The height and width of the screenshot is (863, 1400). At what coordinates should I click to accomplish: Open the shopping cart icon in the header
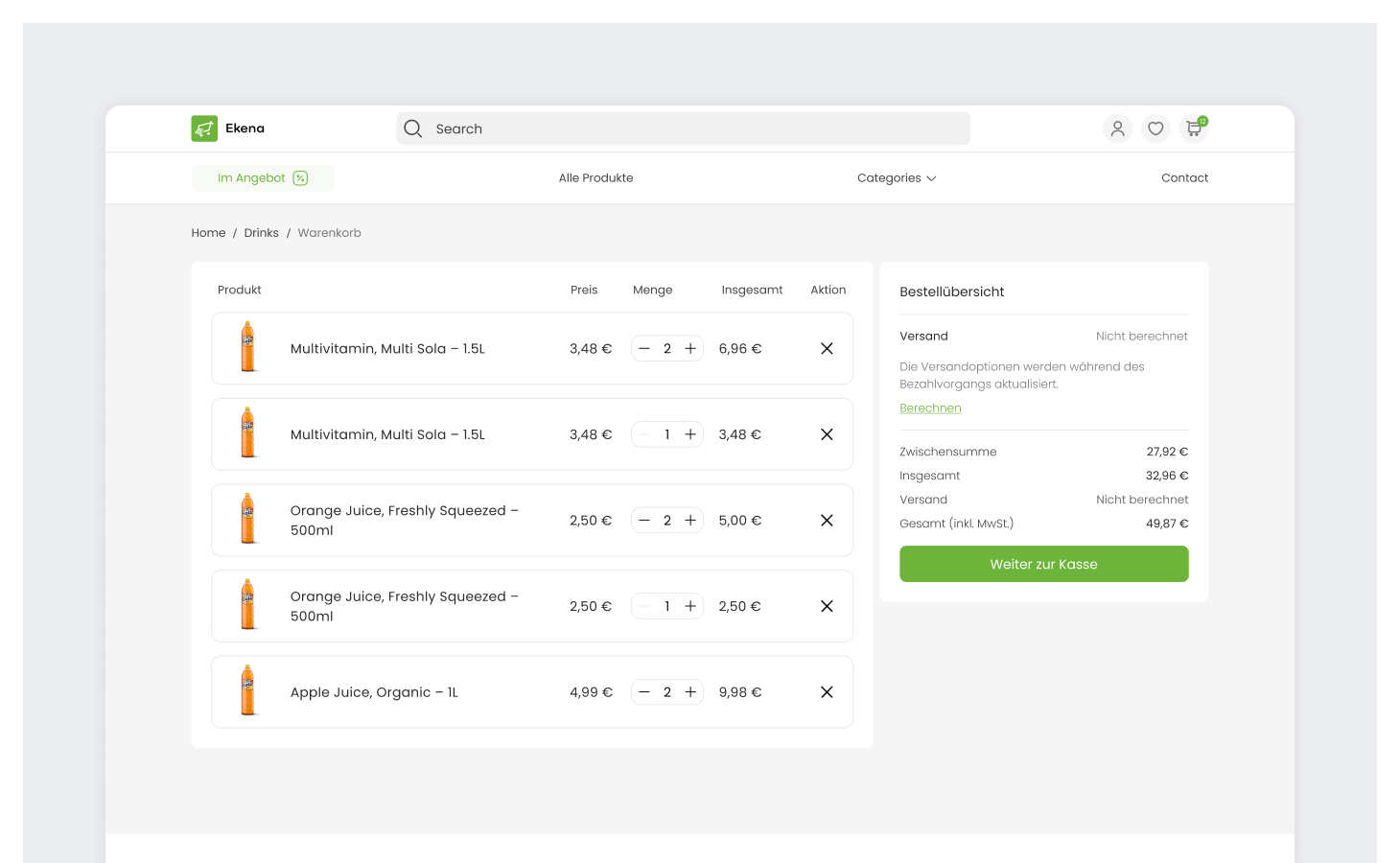[1193, 128]
